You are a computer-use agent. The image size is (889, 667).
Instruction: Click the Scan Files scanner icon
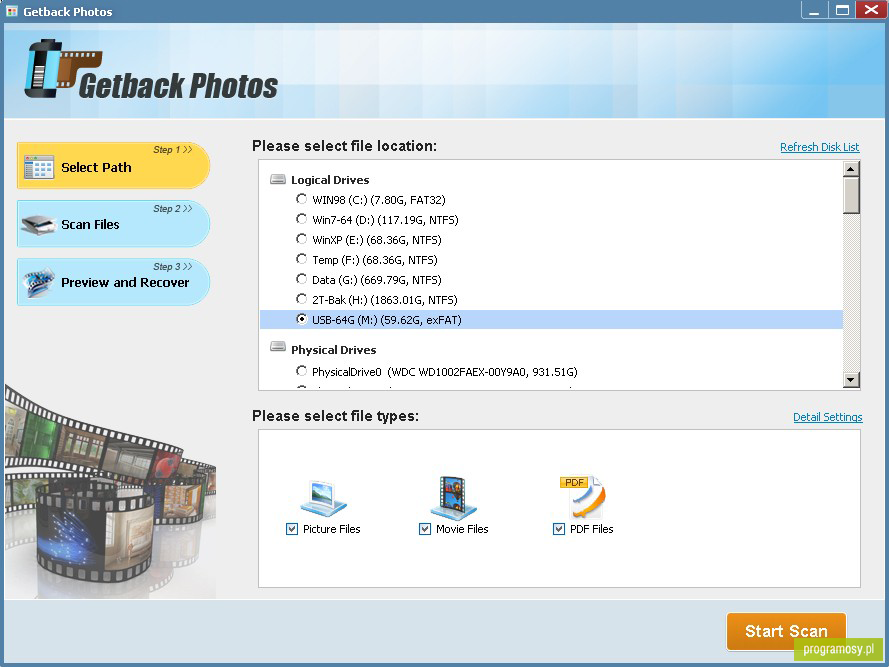[x=39, y=225]
